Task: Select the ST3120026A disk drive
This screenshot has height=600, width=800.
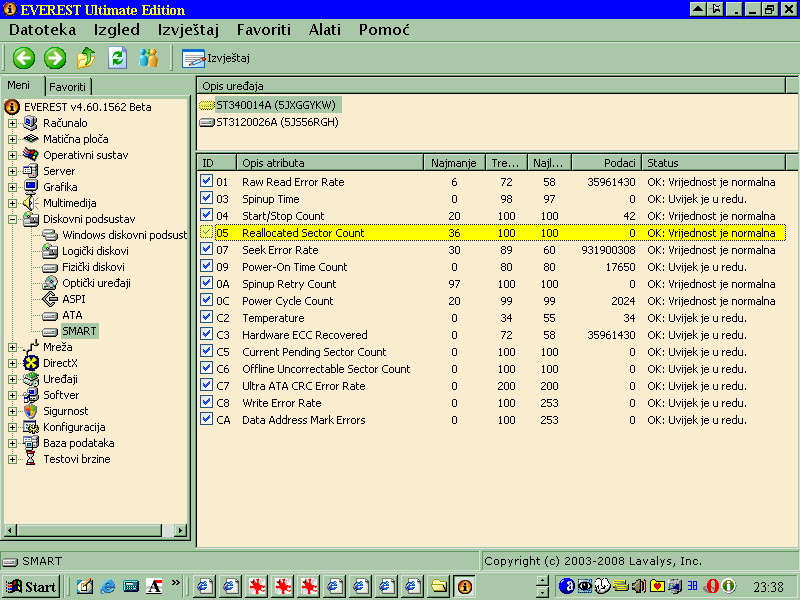Action: click(x=276, y=122)
